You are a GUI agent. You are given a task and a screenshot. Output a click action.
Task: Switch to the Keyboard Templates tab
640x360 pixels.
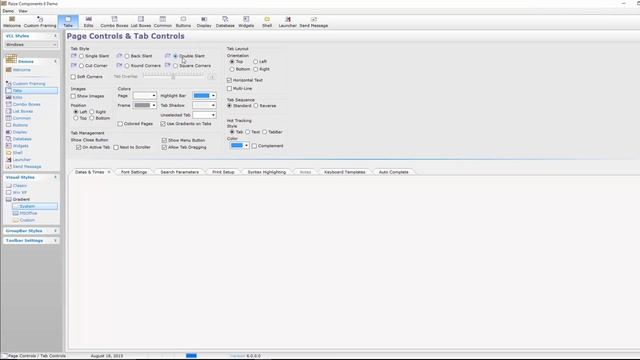[x=344, y=172]
